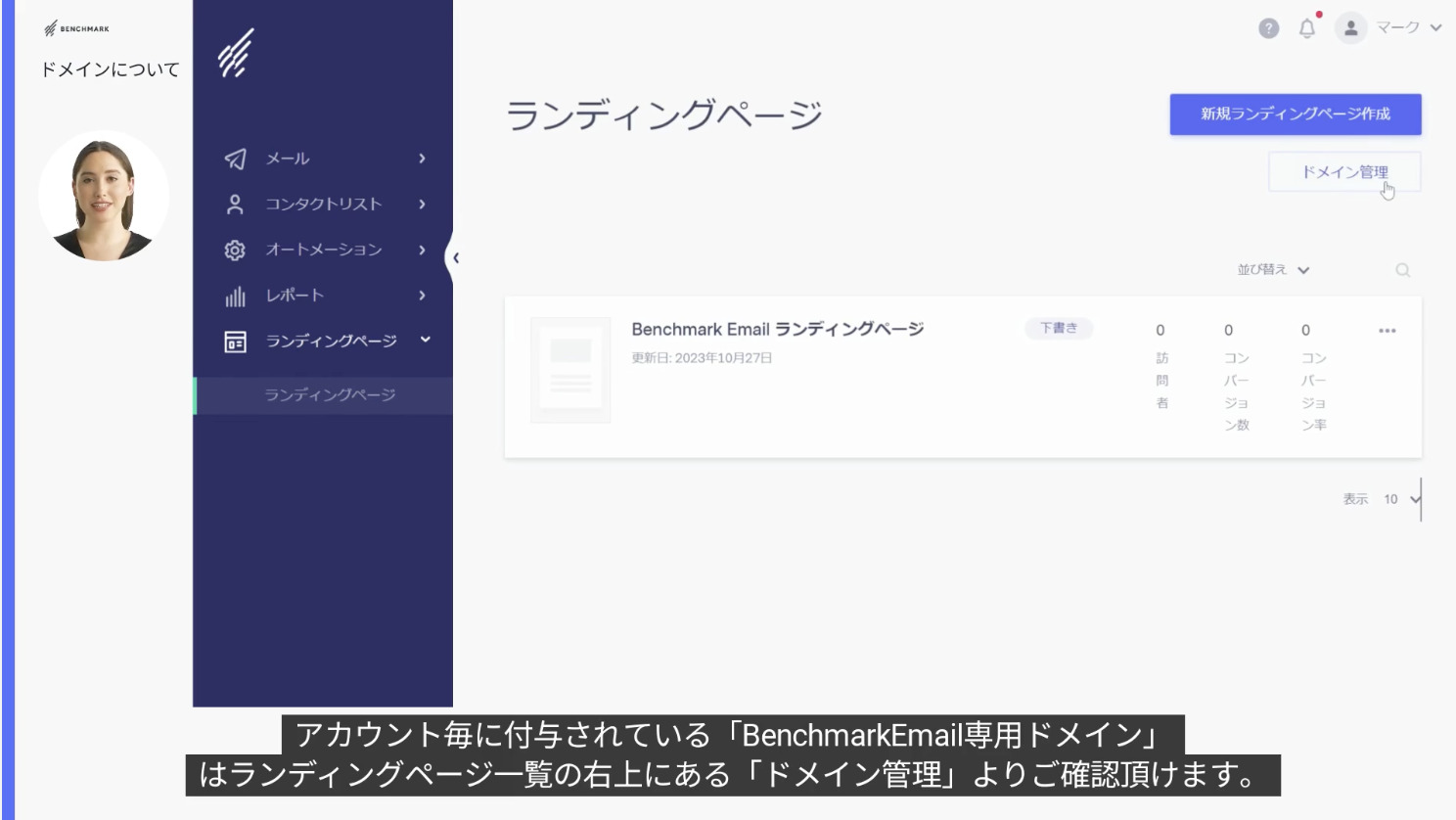Click the レポート bar chart icon

point(235,296)
